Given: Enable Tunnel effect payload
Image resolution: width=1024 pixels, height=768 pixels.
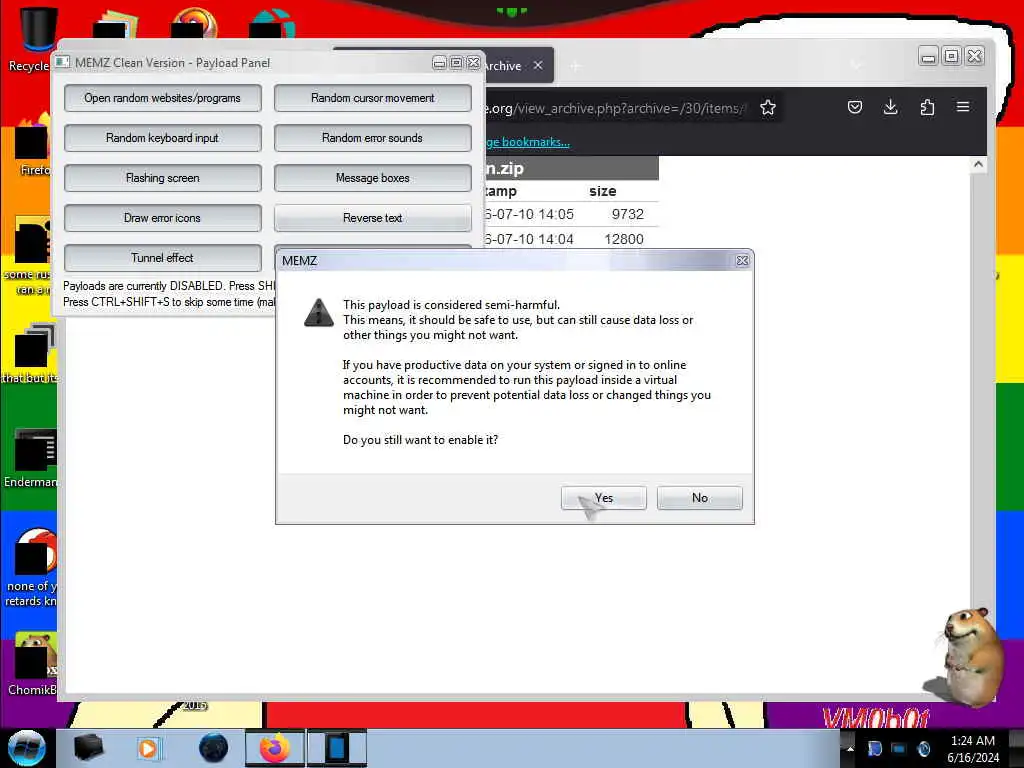Looking at the screenshot, I should [163, 257].
